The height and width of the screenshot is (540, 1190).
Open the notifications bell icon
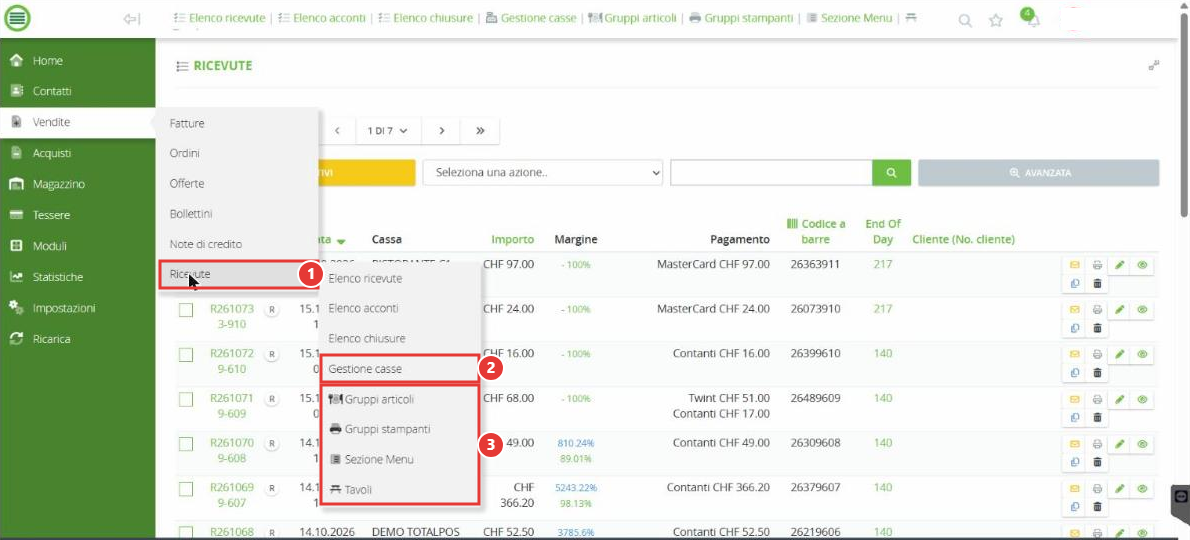1033,20
